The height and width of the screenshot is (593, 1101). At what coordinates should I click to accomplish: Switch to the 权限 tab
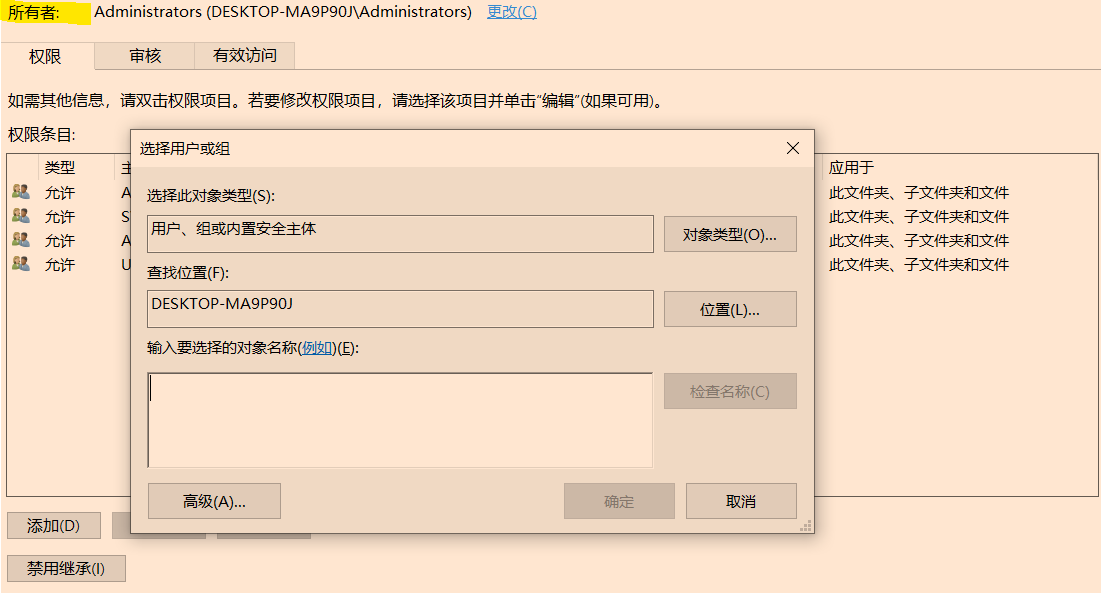click(x=46, y=56)
